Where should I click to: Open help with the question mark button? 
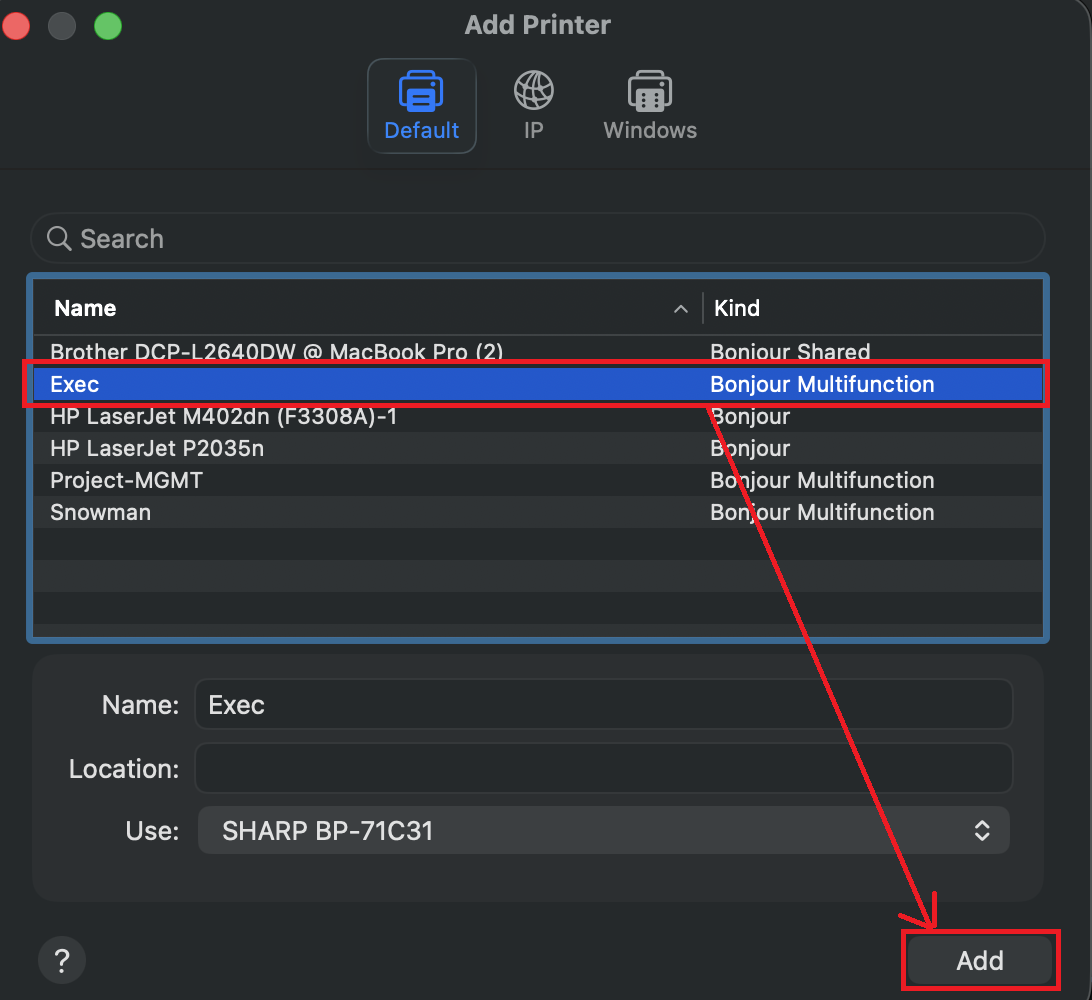pos(62,962)
